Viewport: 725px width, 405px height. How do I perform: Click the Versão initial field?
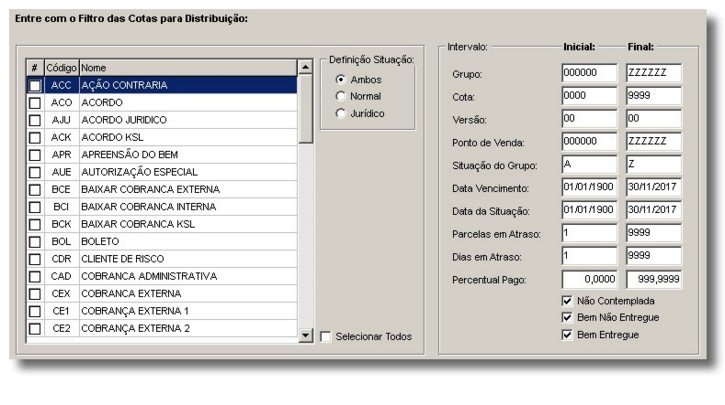point(589,119)
